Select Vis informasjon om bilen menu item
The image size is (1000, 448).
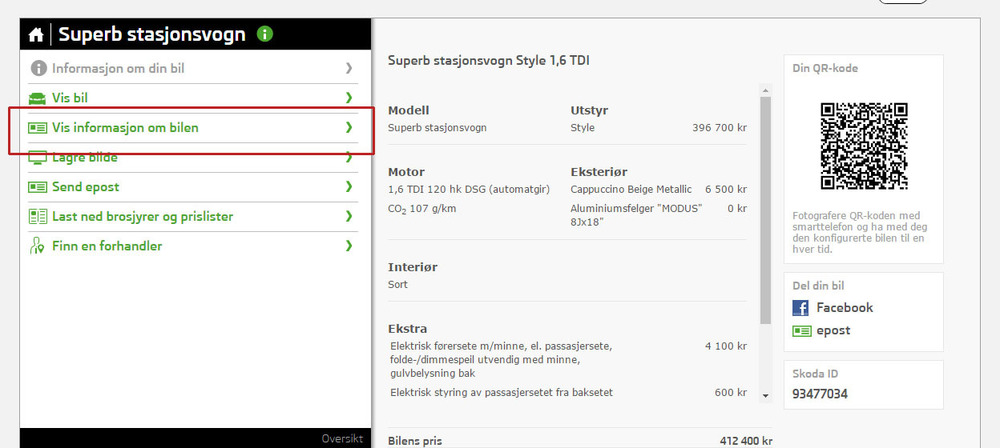125,128
